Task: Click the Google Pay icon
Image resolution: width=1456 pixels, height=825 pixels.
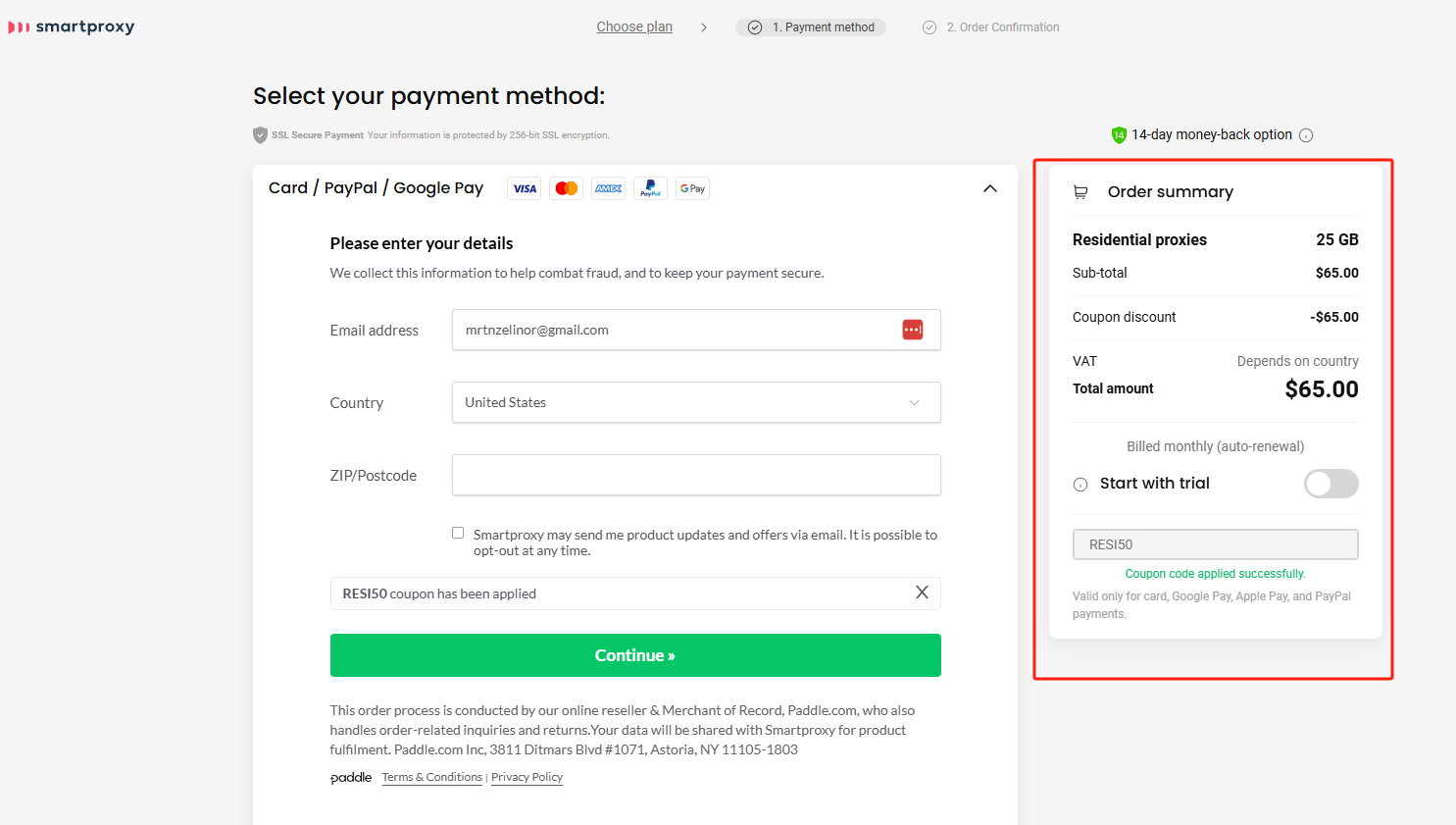Action: 692,188
